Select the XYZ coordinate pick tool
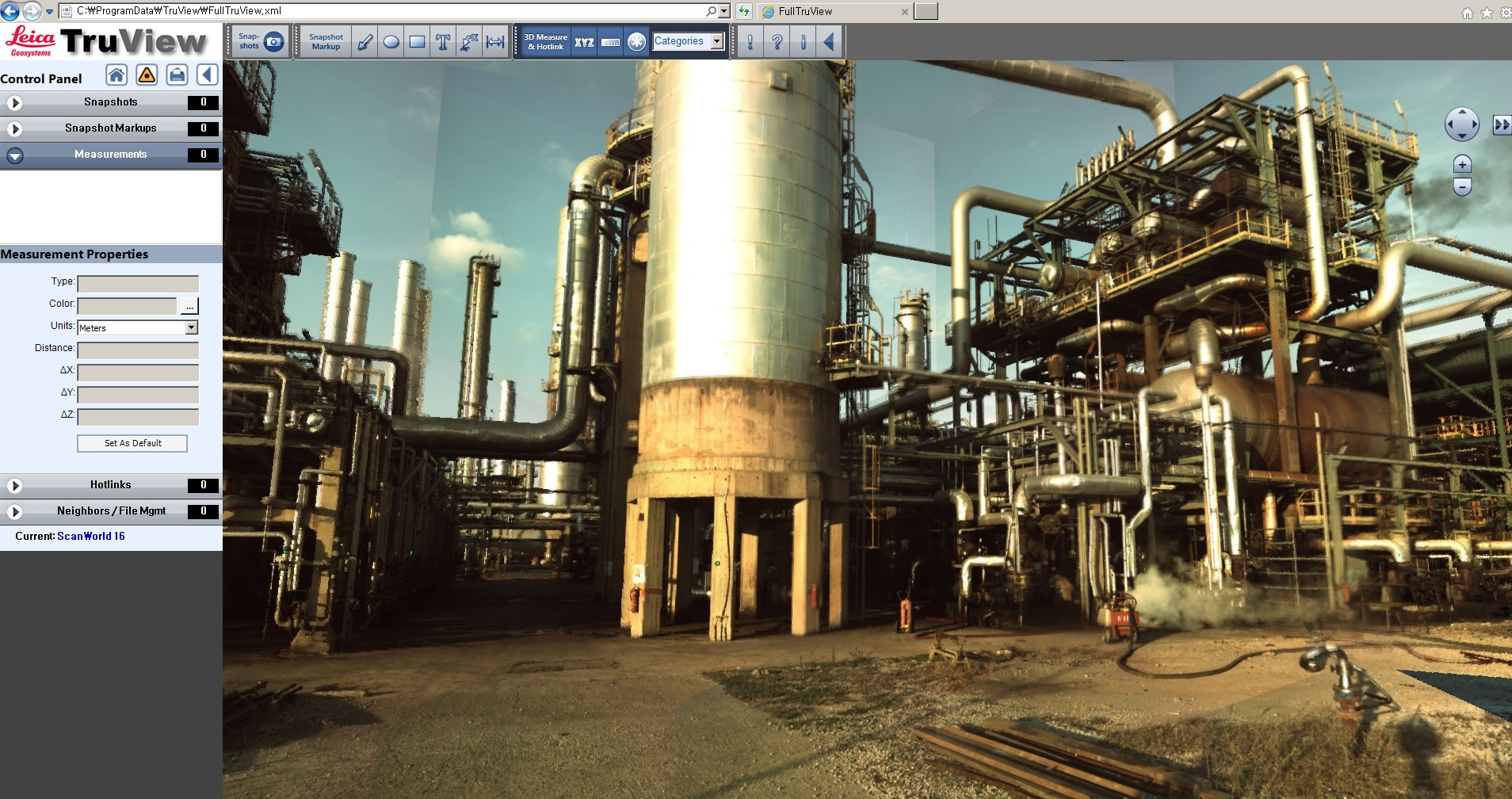 584,42
